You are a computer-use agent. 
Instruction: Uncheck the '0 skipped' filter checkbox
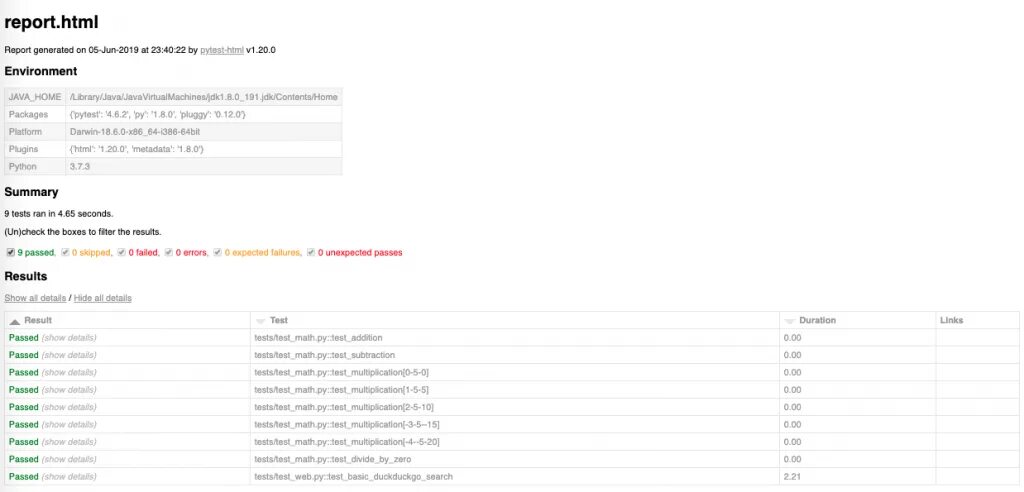[65, 253]
